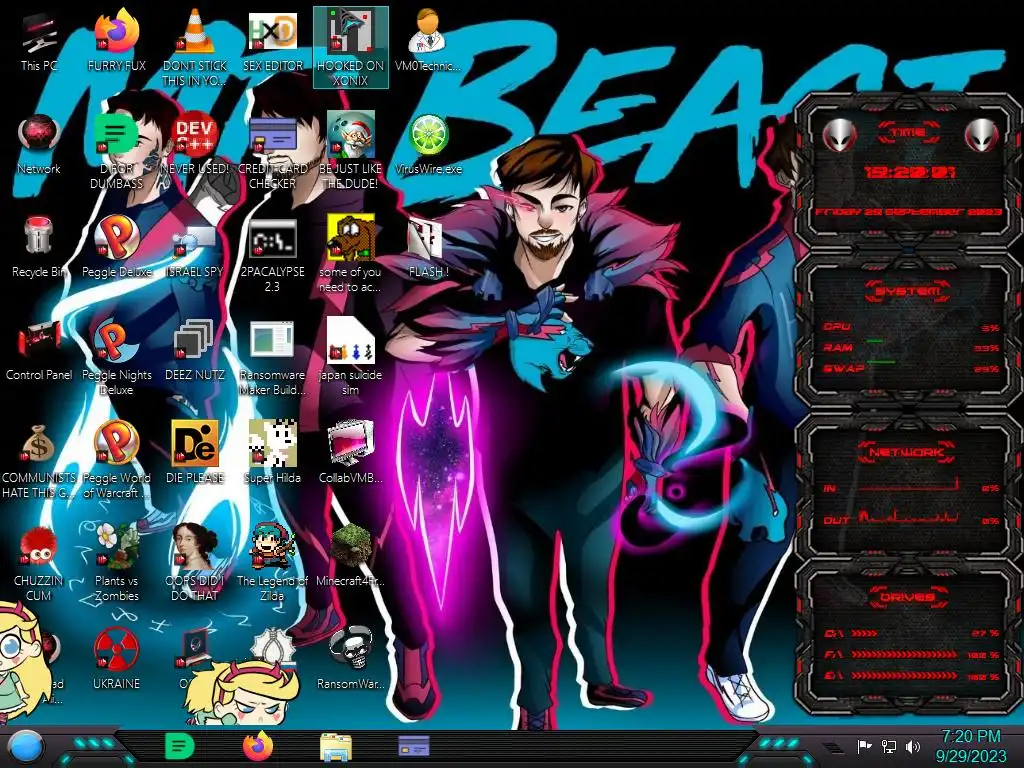Open Ransomware Maker Build... shortcut
The image size is (1024, 768).
272,357
